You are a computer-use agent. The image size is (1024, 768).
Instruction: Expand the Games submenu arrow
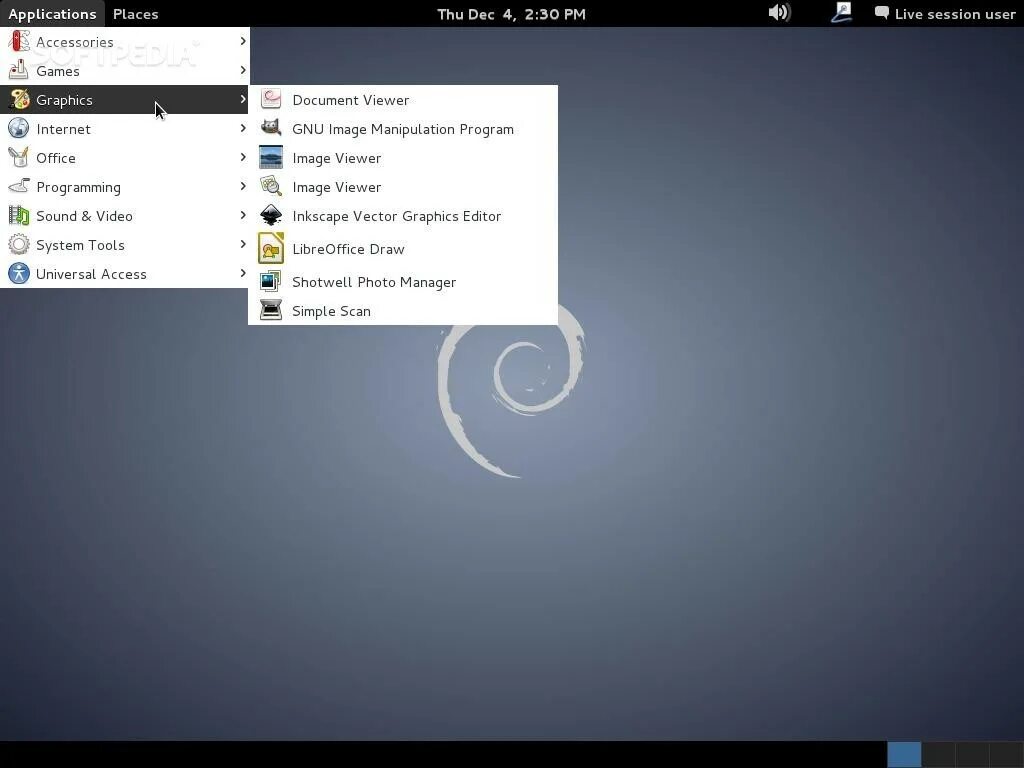[x=243, y=70]
